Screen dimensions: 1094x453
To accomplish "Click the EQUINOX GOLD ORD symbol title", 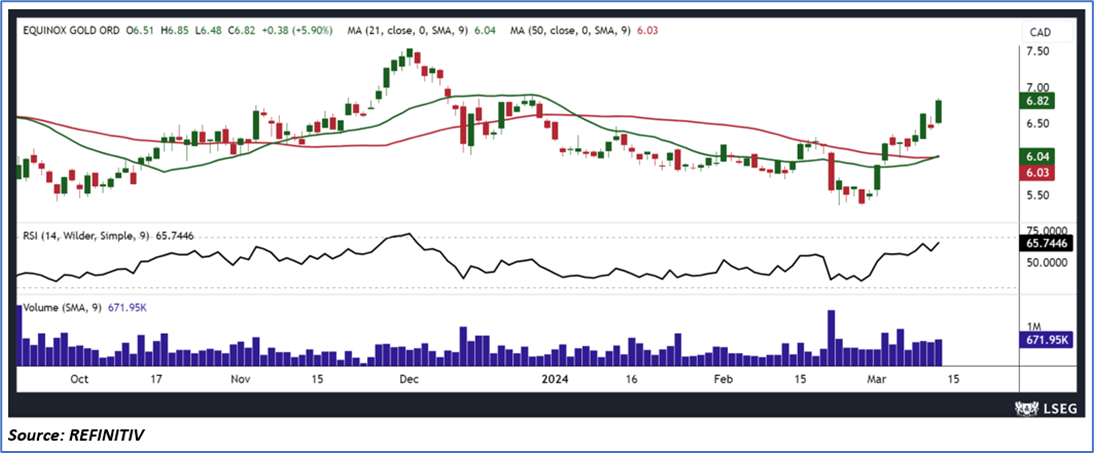I will (69, 31).
